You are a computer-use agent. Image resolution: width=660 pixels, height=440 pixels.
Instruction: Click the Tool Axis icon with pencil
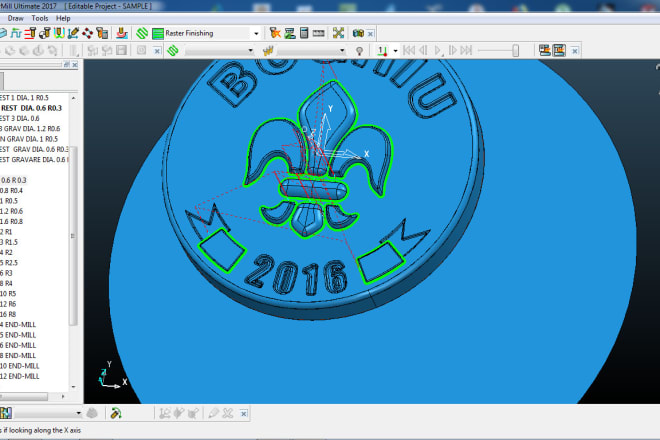[x=73, y=33]
